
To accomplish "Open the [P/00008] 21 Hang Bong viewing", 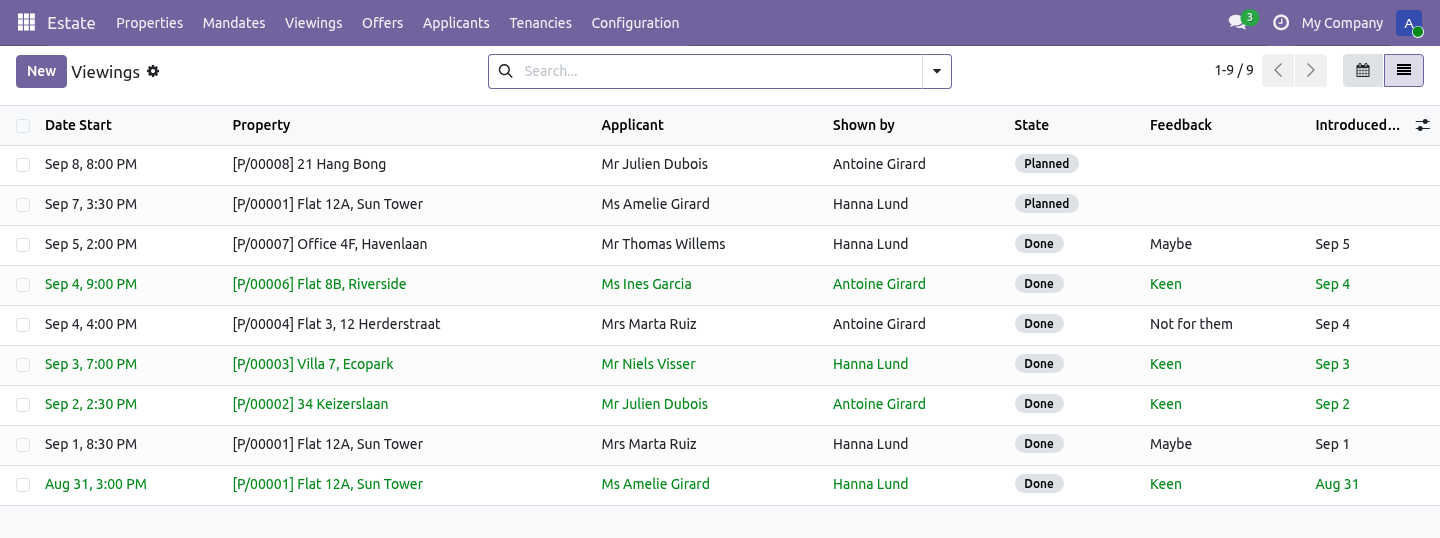I will 309,164.
